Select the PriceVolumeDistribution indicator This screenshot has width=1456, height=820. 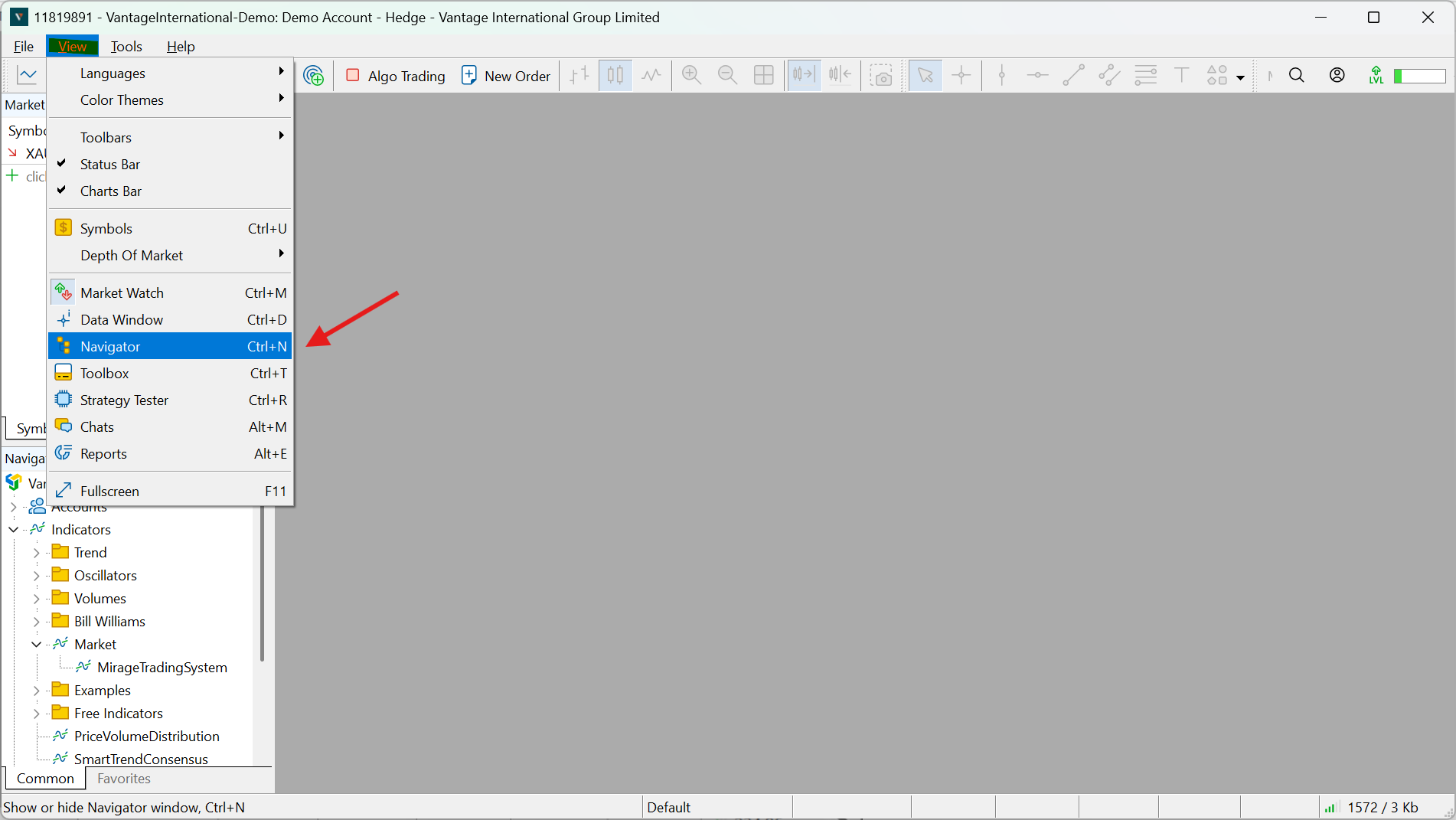pos(147,737)
